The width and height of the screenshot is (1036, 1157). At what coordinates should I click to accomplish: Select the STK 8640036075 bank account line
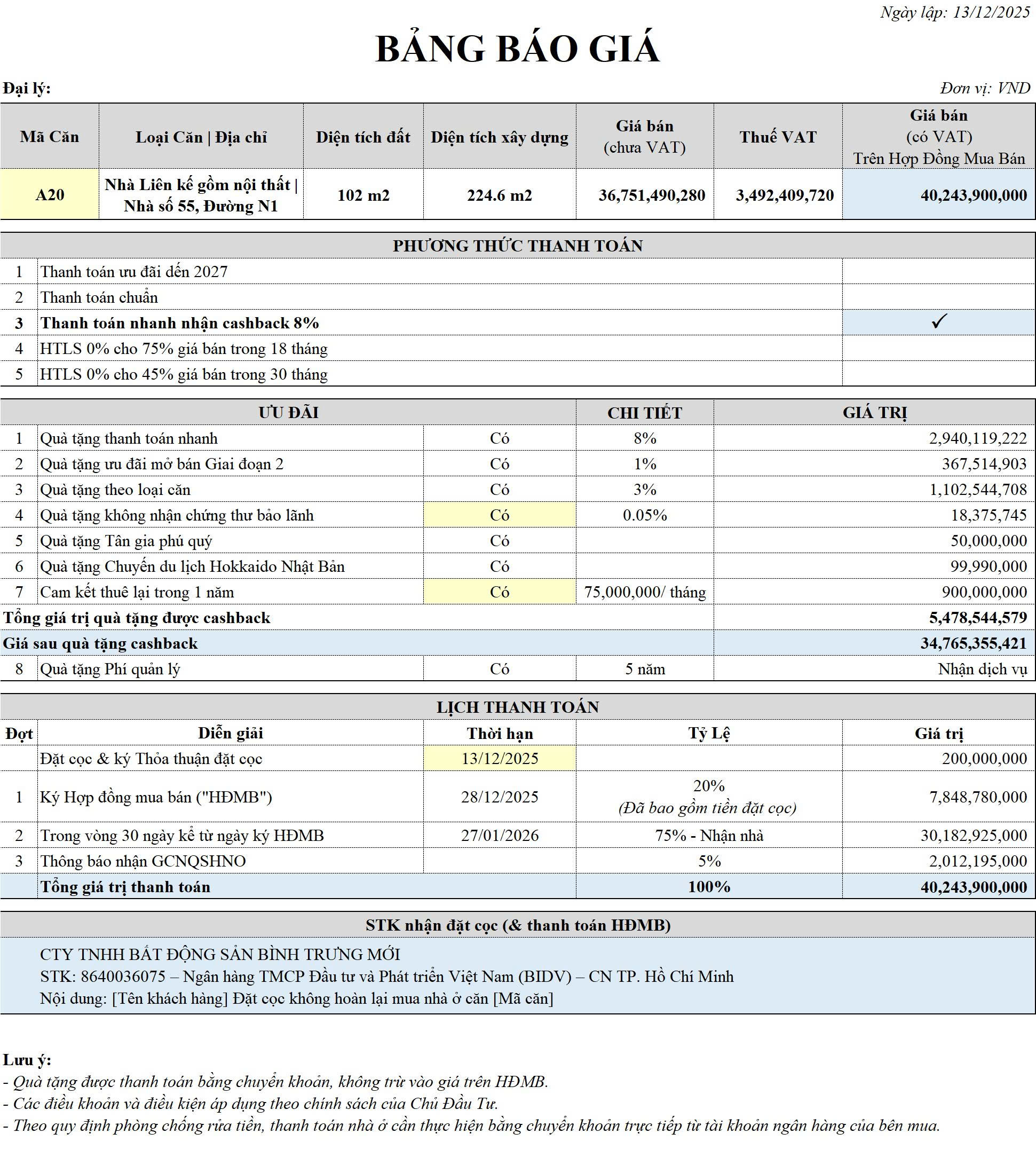pos(386,977)
